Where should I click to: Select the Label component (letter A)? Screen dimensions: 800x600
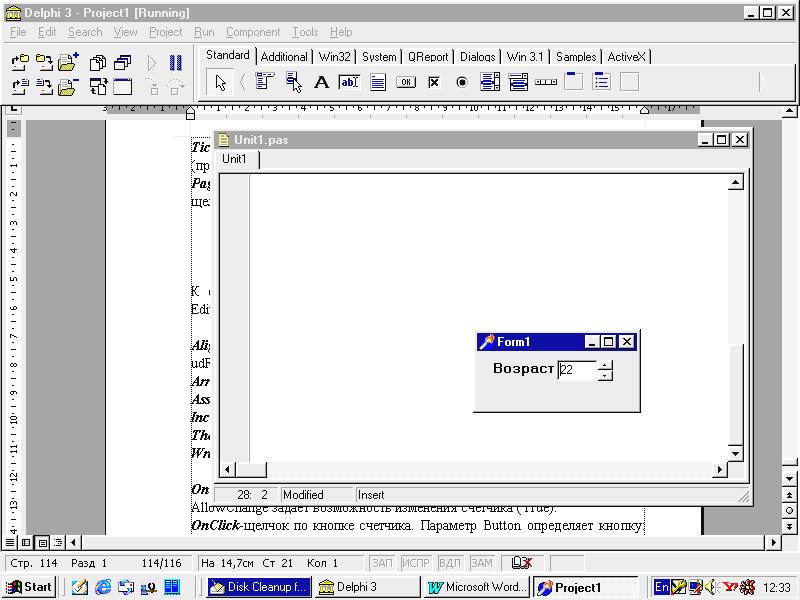(321, 82)
